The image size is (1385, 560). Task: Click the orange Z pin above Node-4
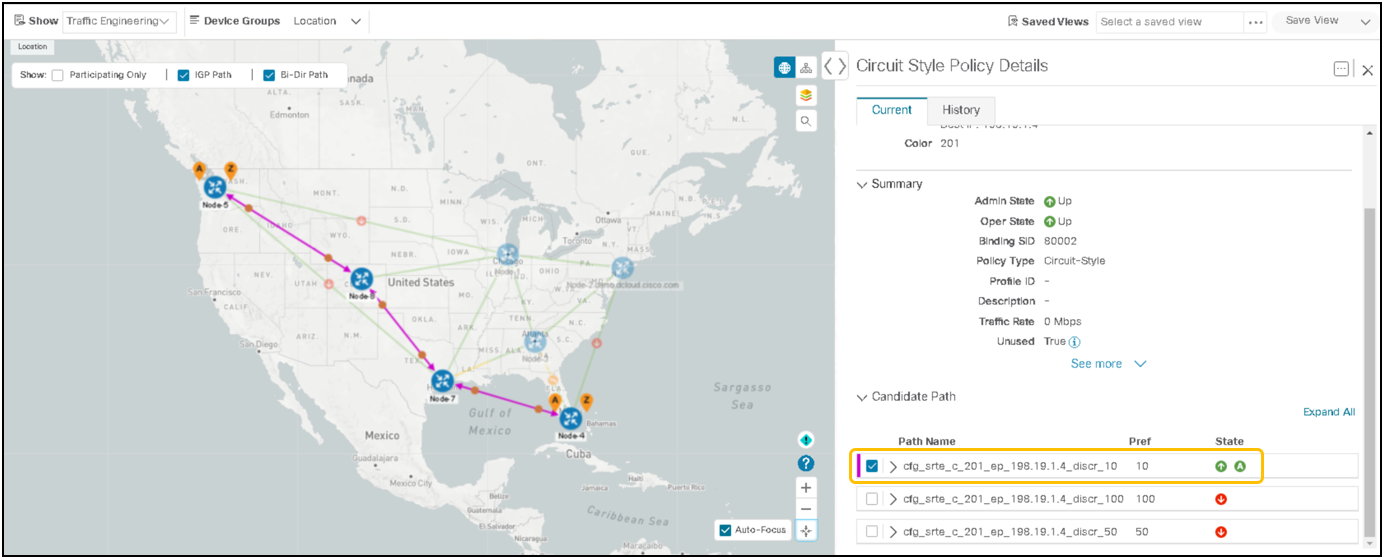pos(586,401)
